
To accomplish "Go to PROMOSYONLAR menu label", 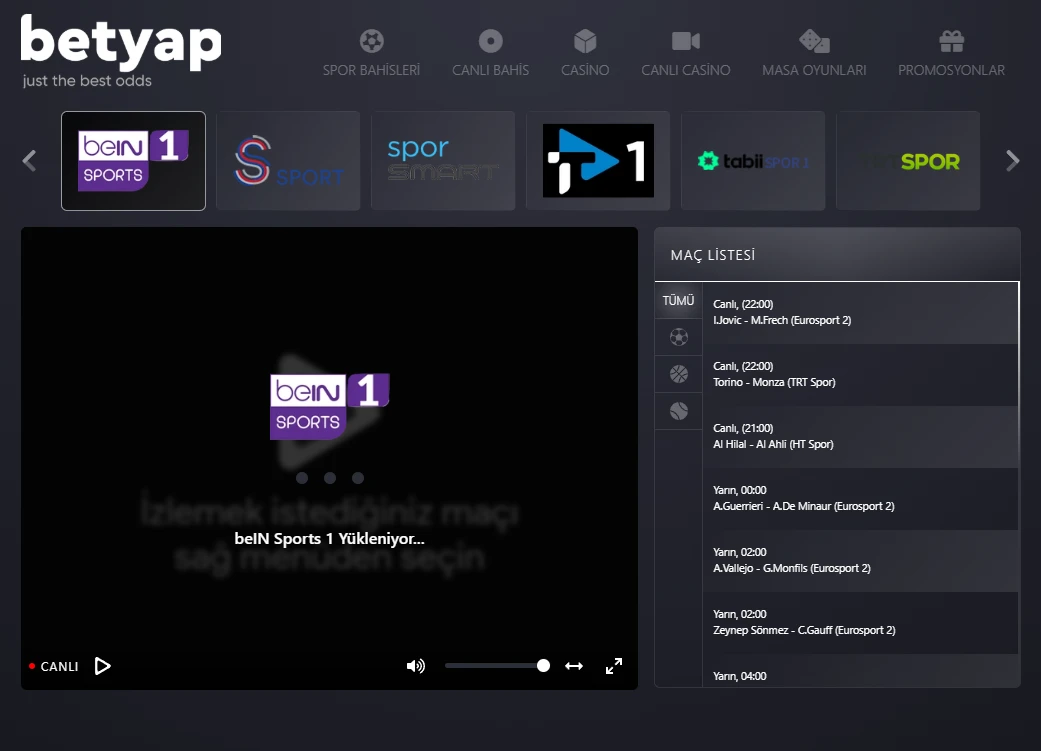I will [951, 70].
